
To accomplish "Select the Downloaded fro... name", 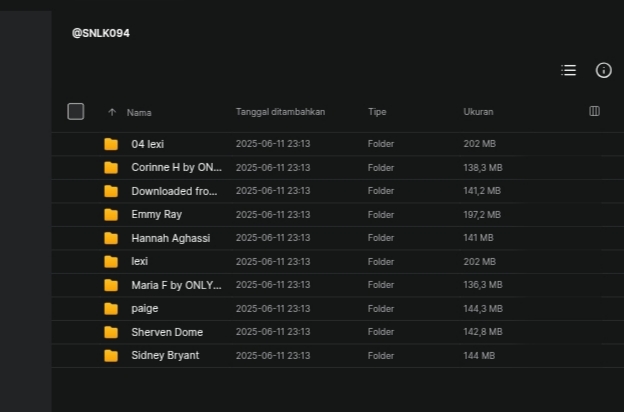I will [x=174, y=191].
